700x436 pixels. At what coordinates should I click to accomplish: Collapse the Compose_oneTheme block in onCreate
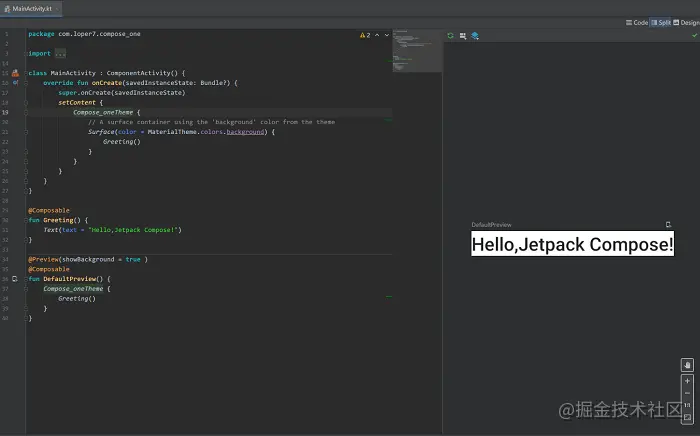(26, 112)
